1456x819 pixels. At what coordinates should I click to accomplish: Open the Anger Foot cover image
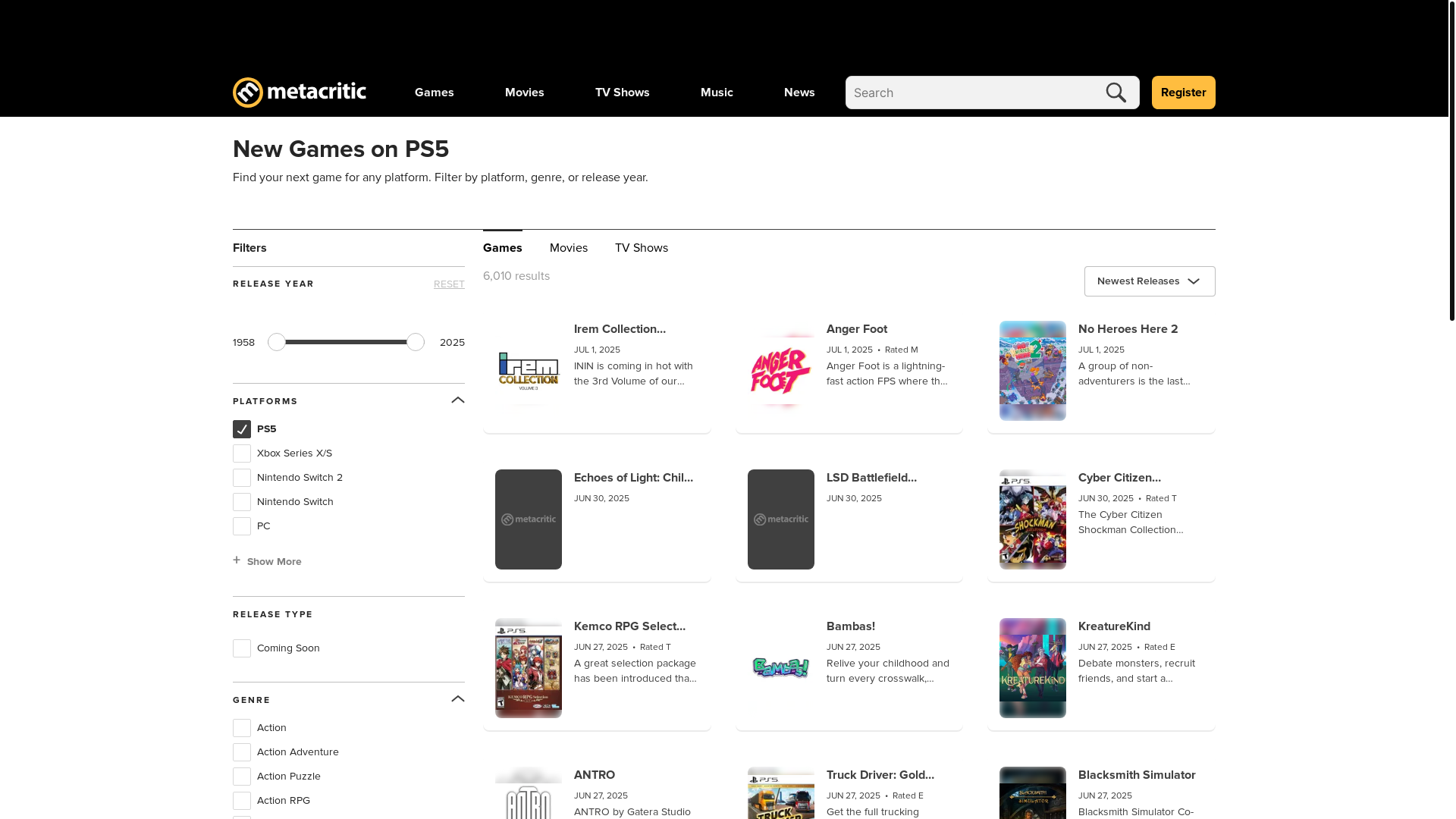pos(781,371)
